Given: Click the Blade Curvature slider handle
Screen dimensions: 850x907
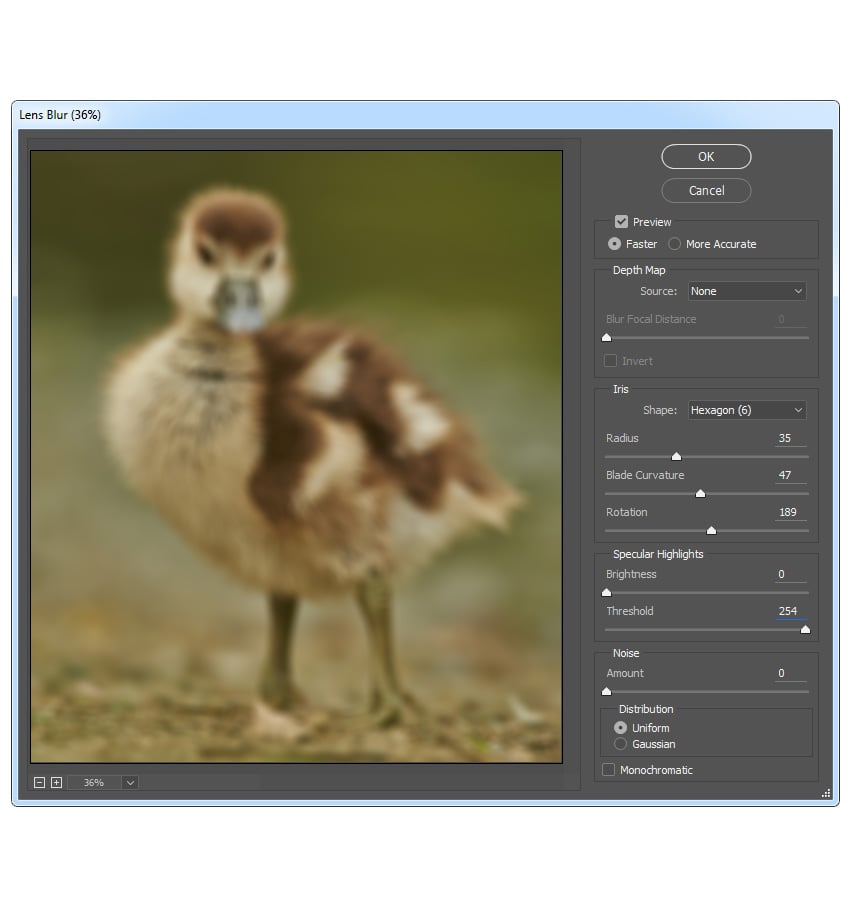Looking at the screenshot, I should tap(701, 493).
